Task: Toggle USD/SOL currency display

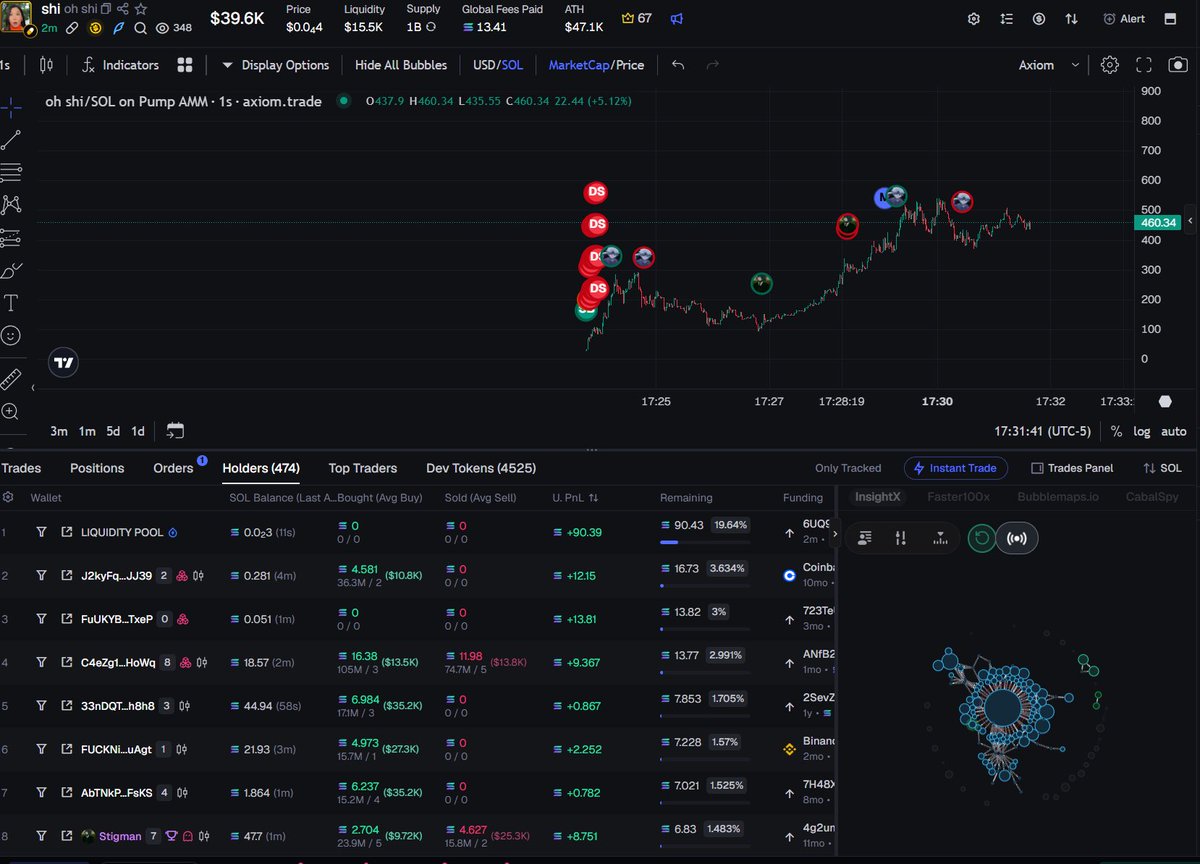Action: 498,65
